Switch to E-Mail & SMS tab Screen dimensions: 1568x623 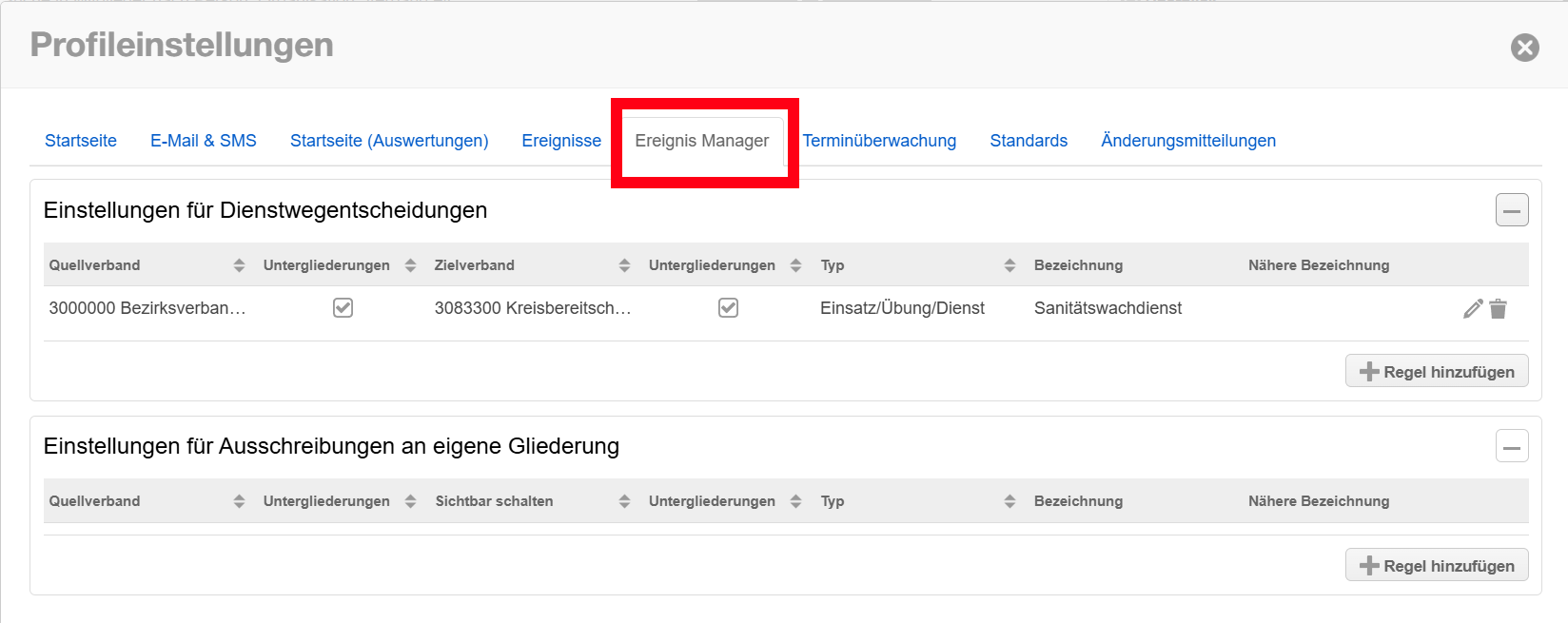coord(204,141)
